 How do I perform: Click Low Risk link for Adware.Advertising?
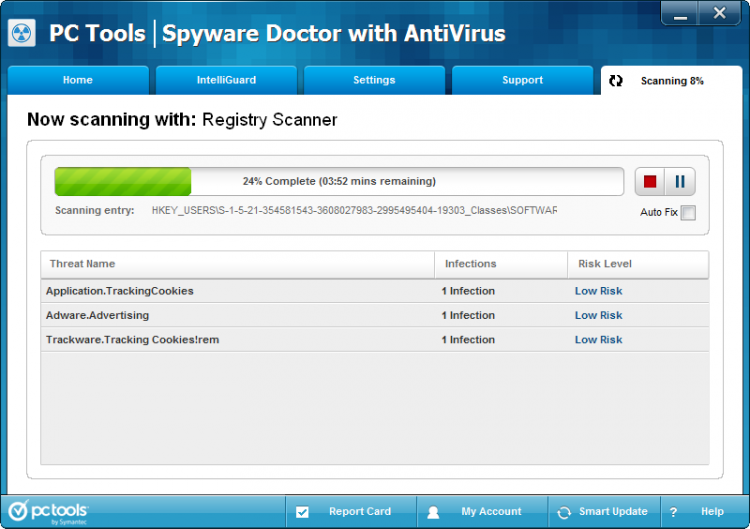pyautogui.click(x=598, y=316)
